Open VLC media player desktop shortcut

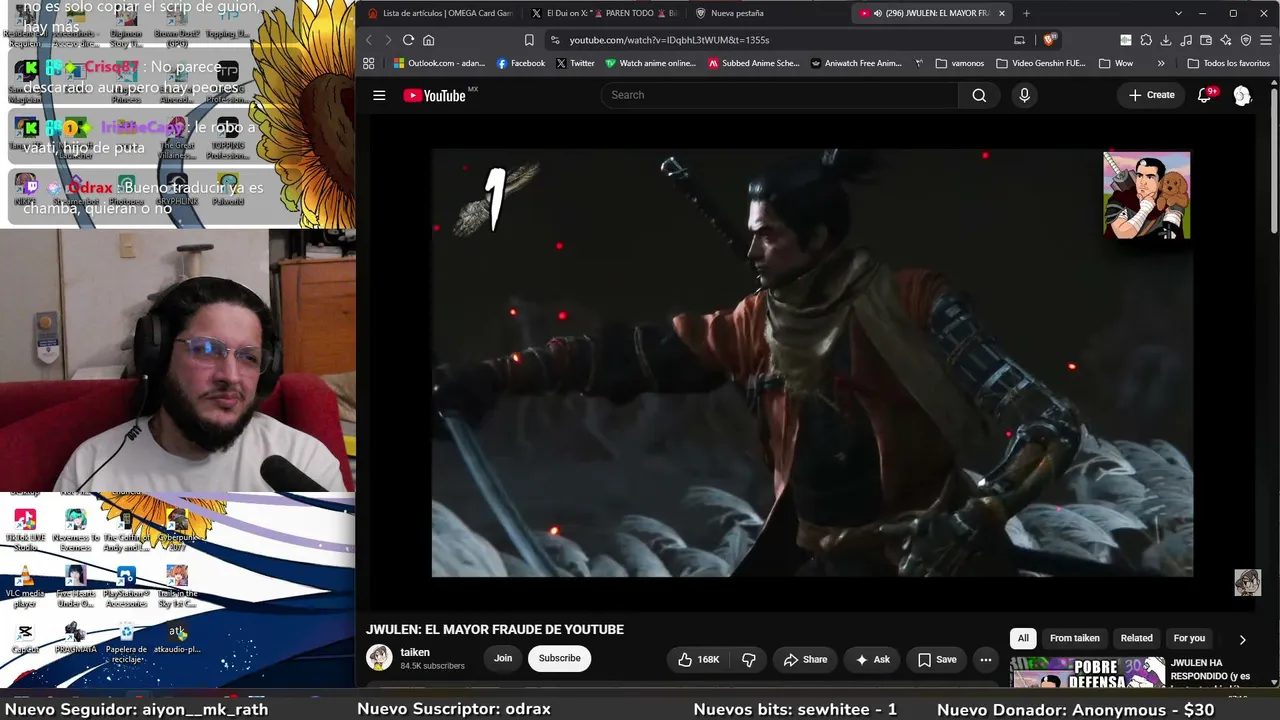coord(25,587)
